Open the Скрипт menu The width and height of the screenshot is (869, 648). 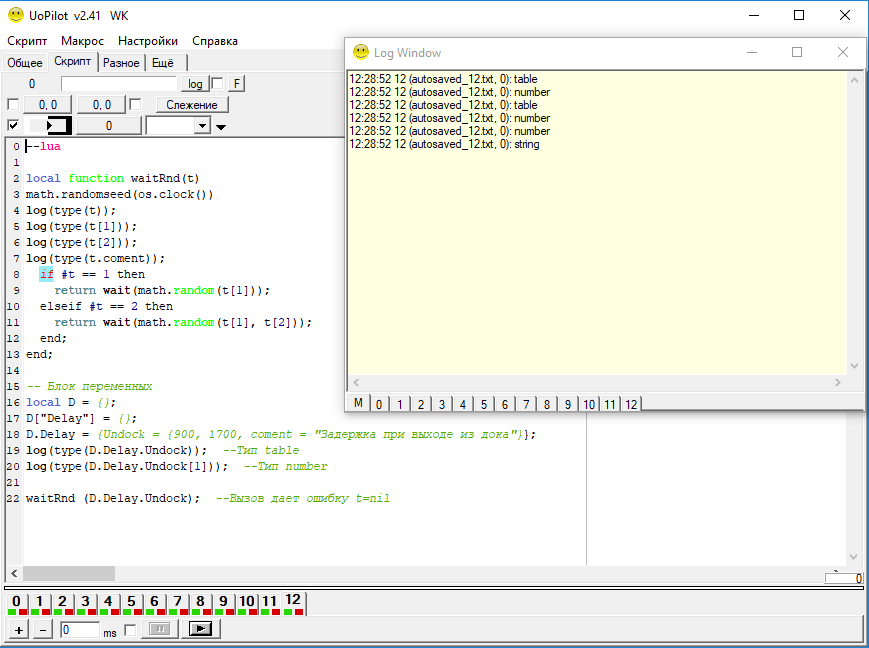[x=27, y=41]
